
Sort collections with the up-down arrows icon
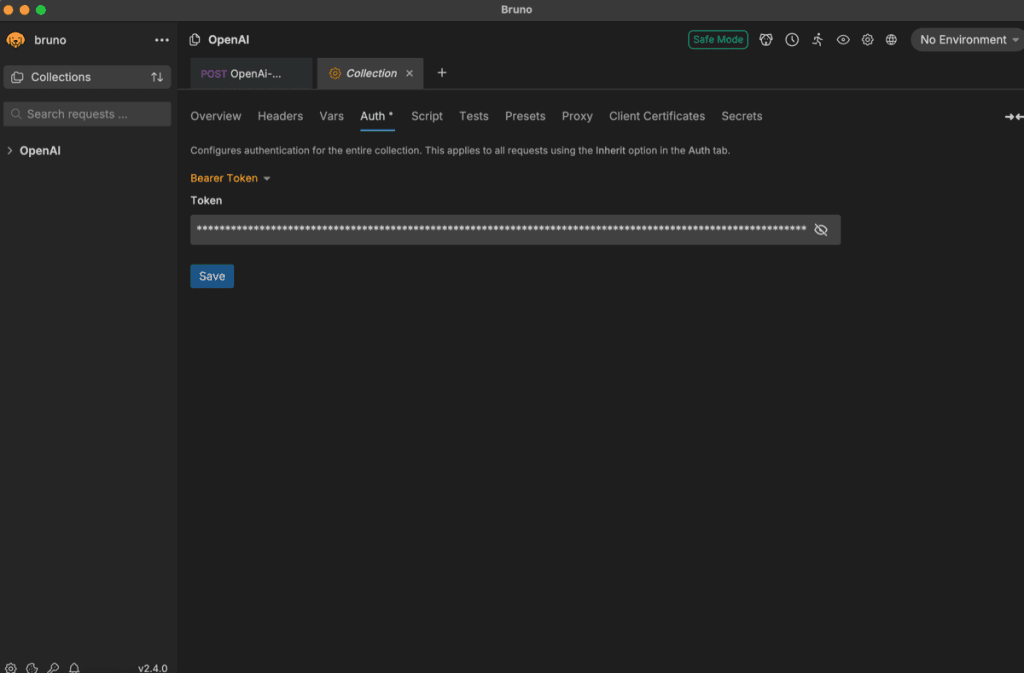[157, 77]
